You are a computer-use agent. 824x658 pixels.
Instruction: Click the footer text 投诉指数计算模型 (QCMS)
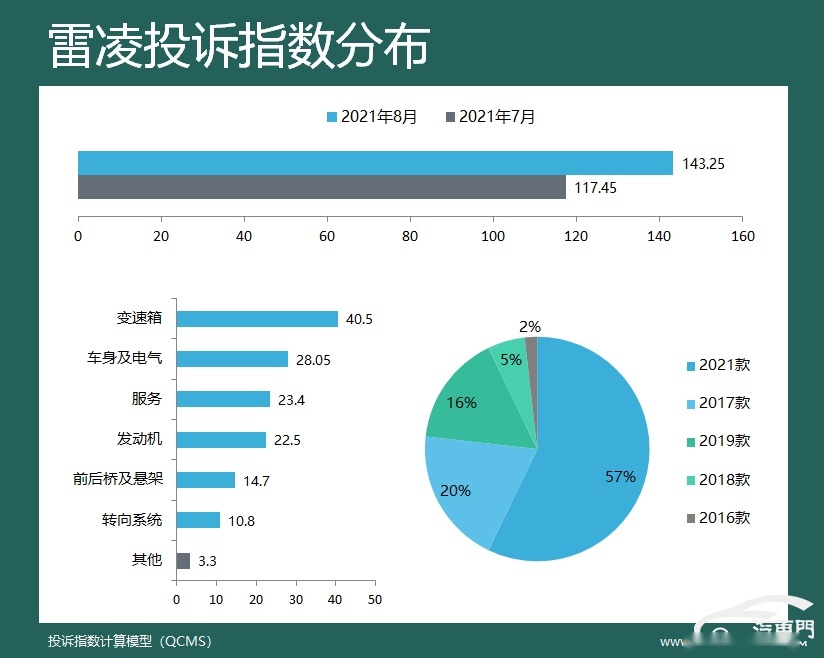pyautogui.click(x=130, y=641)
